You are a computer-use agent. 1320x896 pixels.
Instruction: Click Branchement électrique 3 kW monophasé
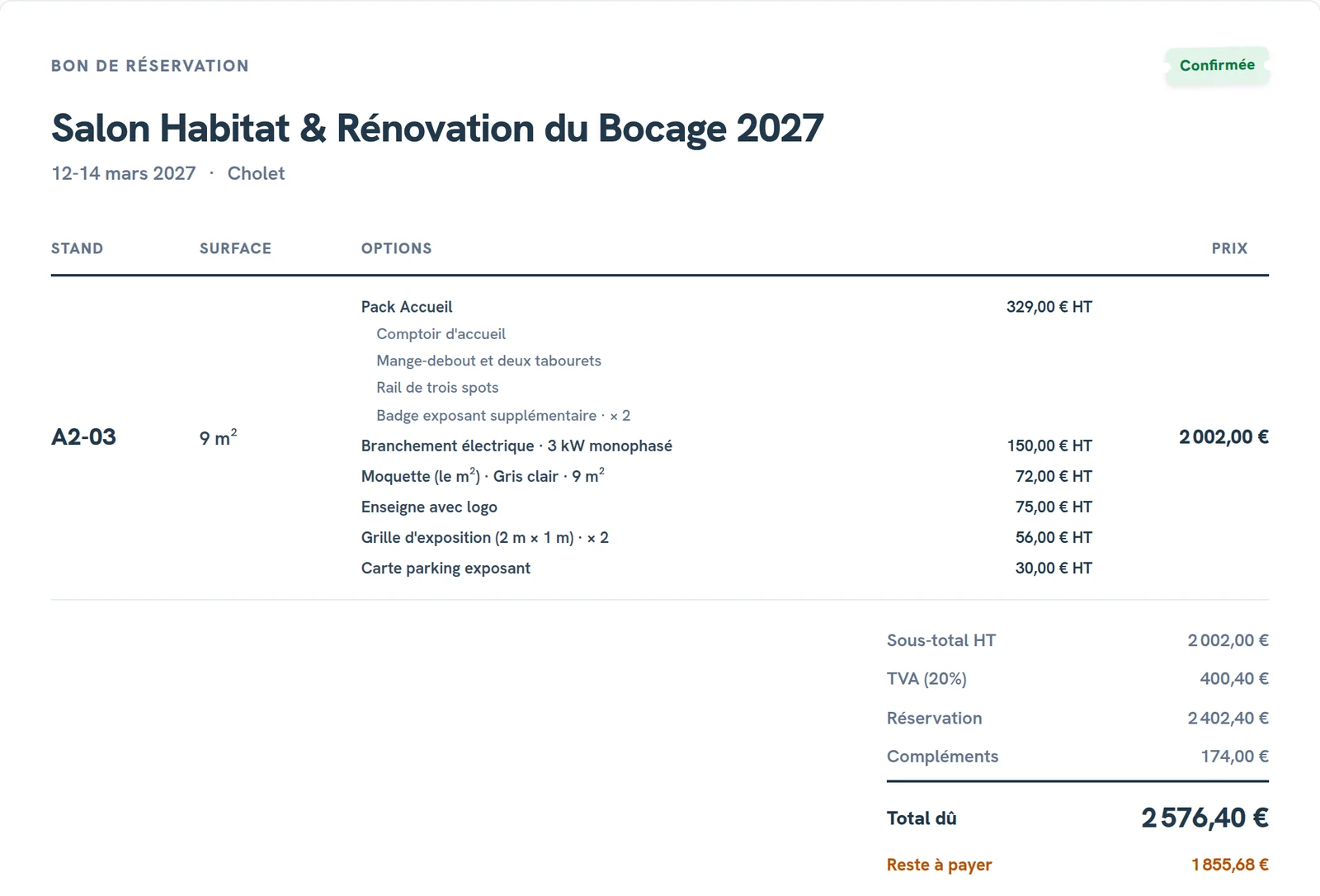(516, 446)
